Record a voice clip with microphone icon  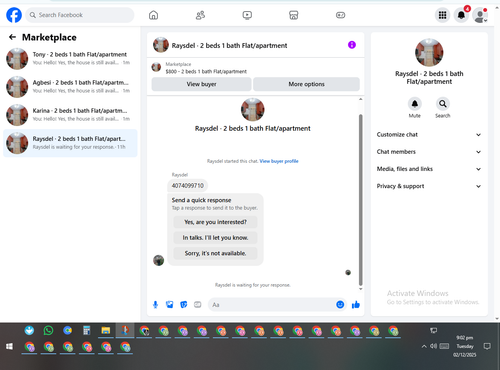(x=155, y=304)
